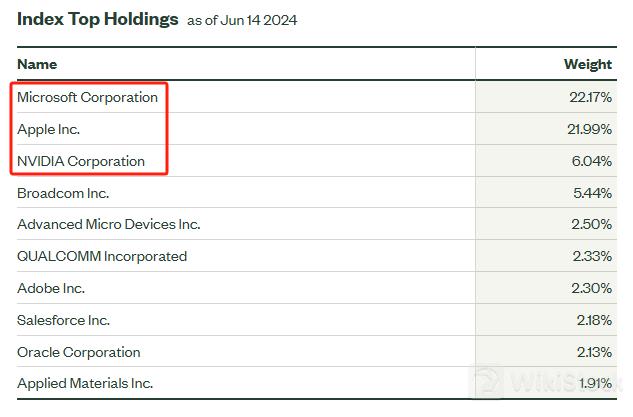Select the Apple Inc. row name
This screenshot has height=417, width=633.
click(x=49, y=130)
